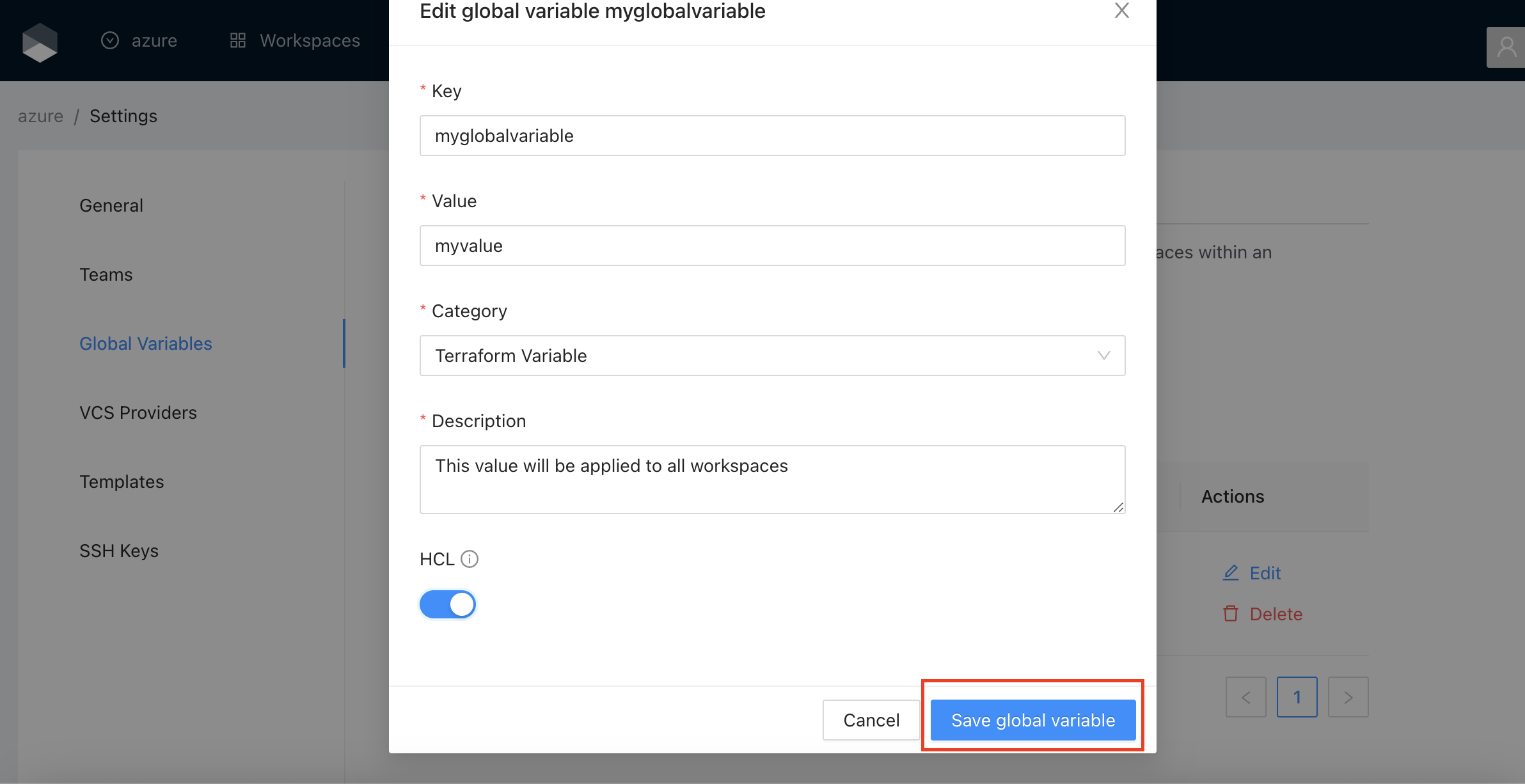Click the azure organization circle-arrow icon

(x=110, y=40)
